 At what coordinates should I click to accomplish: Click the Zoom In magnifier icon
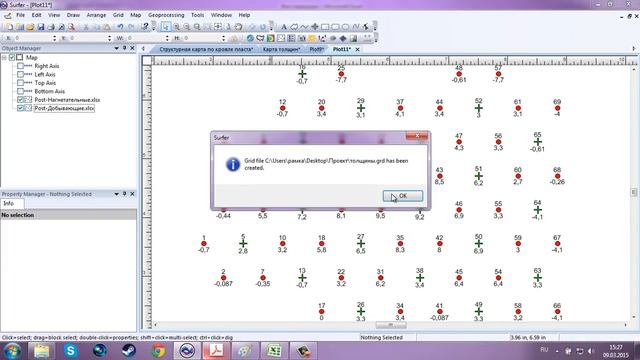click(x=176, y=27)
